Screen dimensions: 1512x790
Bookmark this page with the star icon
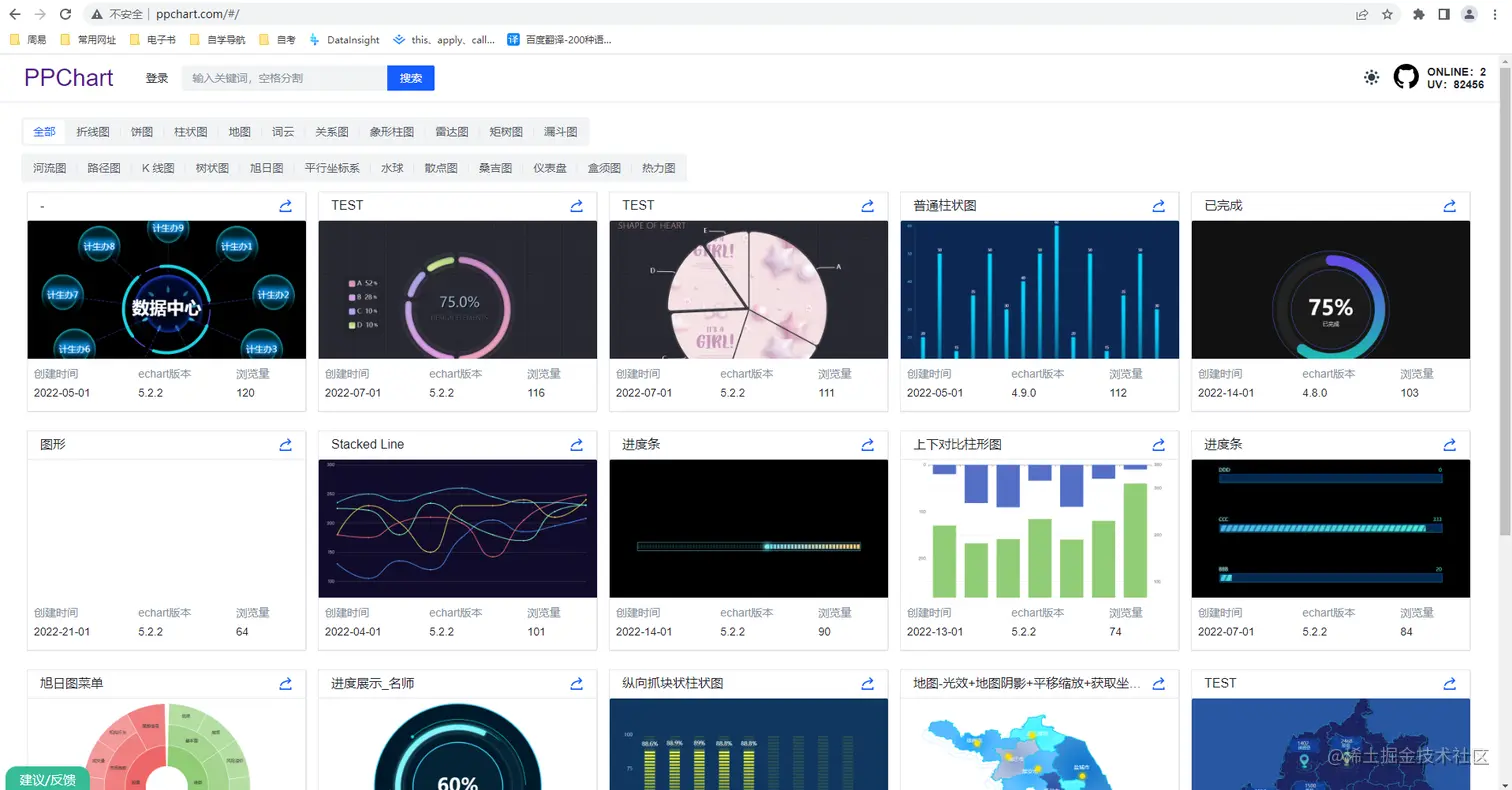coord(1388,15)
